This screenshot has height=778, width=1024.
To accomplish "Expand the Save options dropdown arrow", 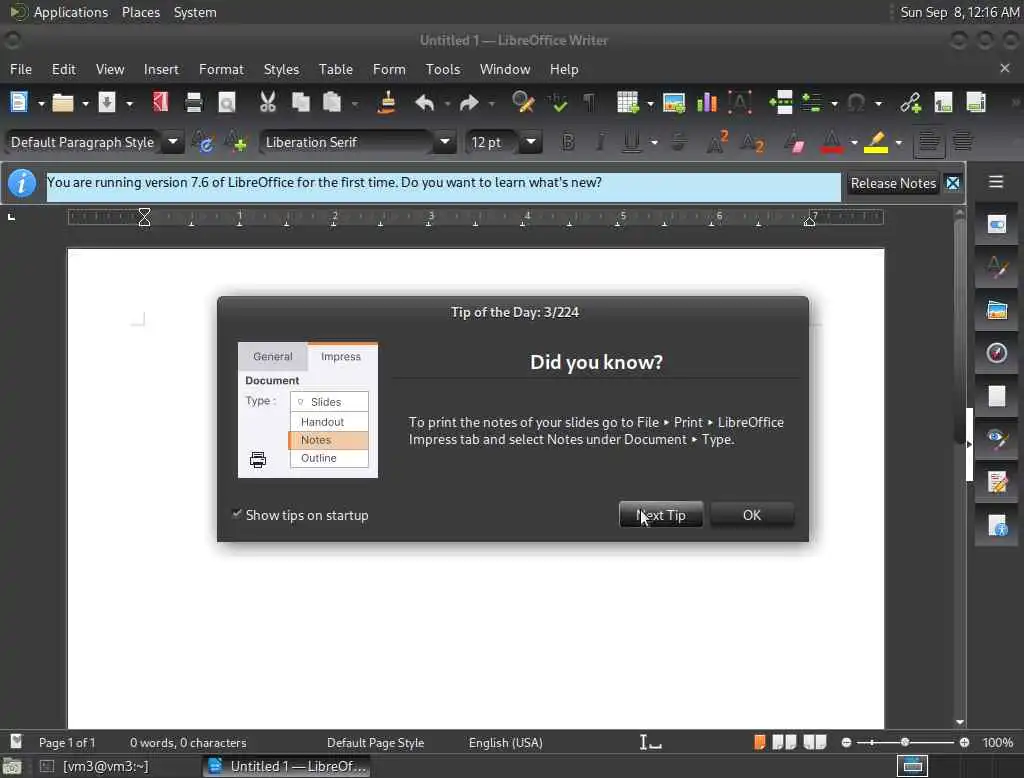I will [x=129, y=103].
